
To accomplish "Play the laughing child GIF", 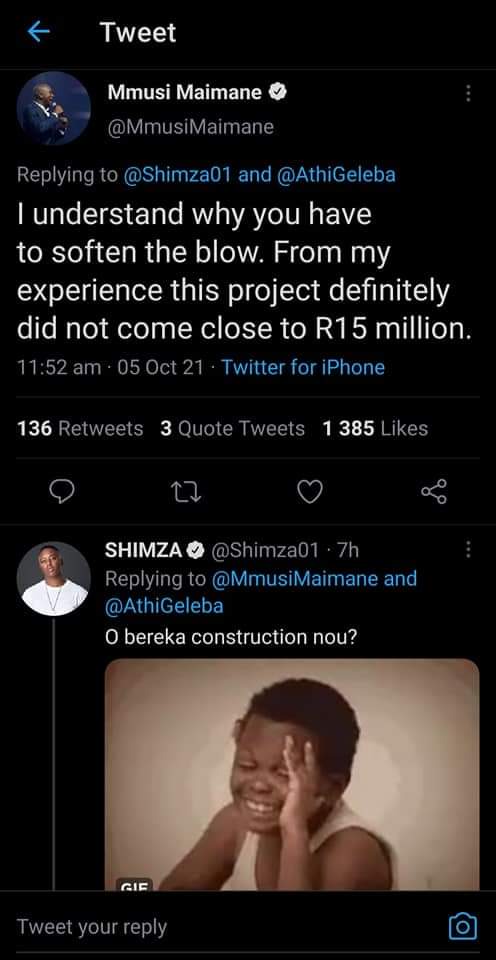I will point(292,774).
